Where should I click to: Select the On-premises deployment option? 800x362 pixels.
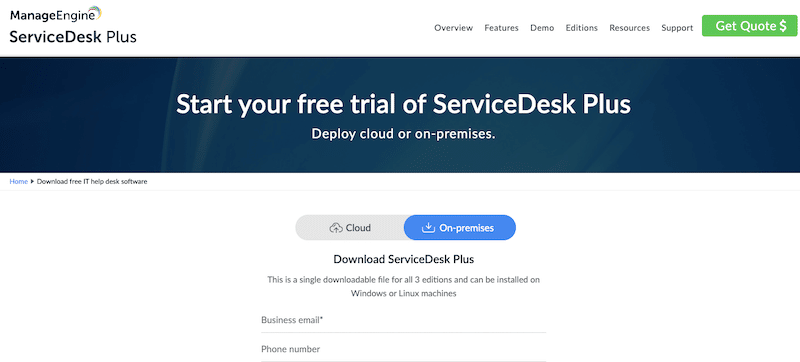[460, 227]
